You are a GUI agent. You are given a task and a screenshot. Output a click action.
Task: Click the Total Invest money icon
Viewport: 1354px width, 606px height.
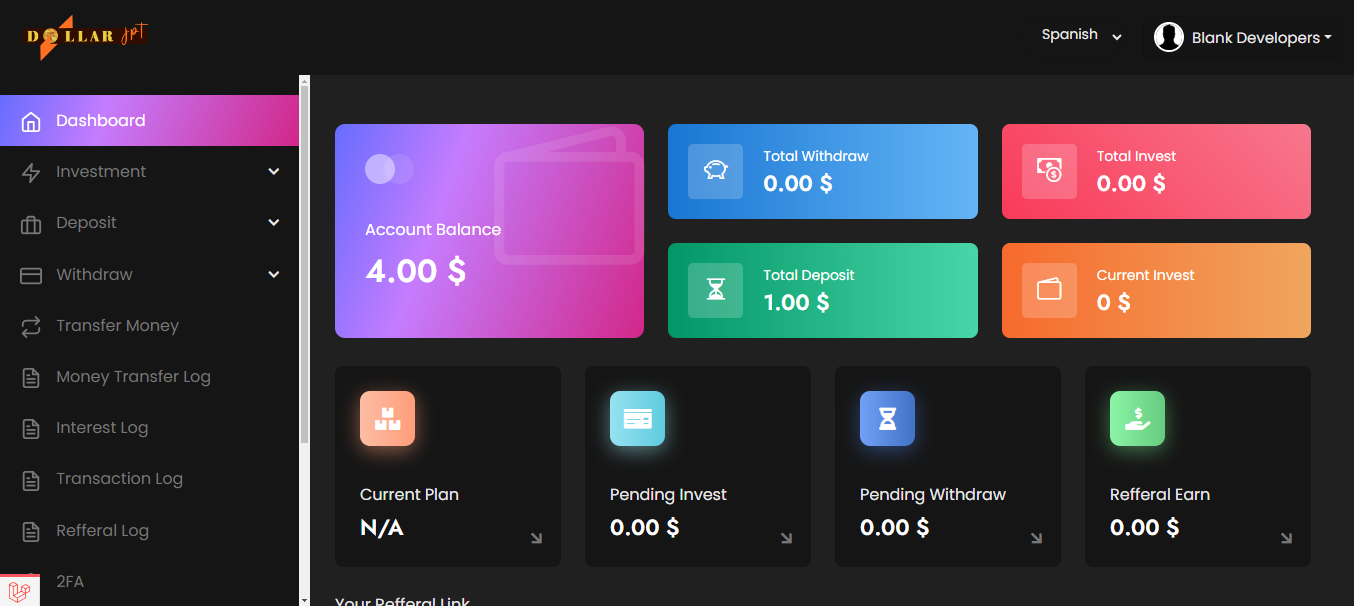[1049, 171]
